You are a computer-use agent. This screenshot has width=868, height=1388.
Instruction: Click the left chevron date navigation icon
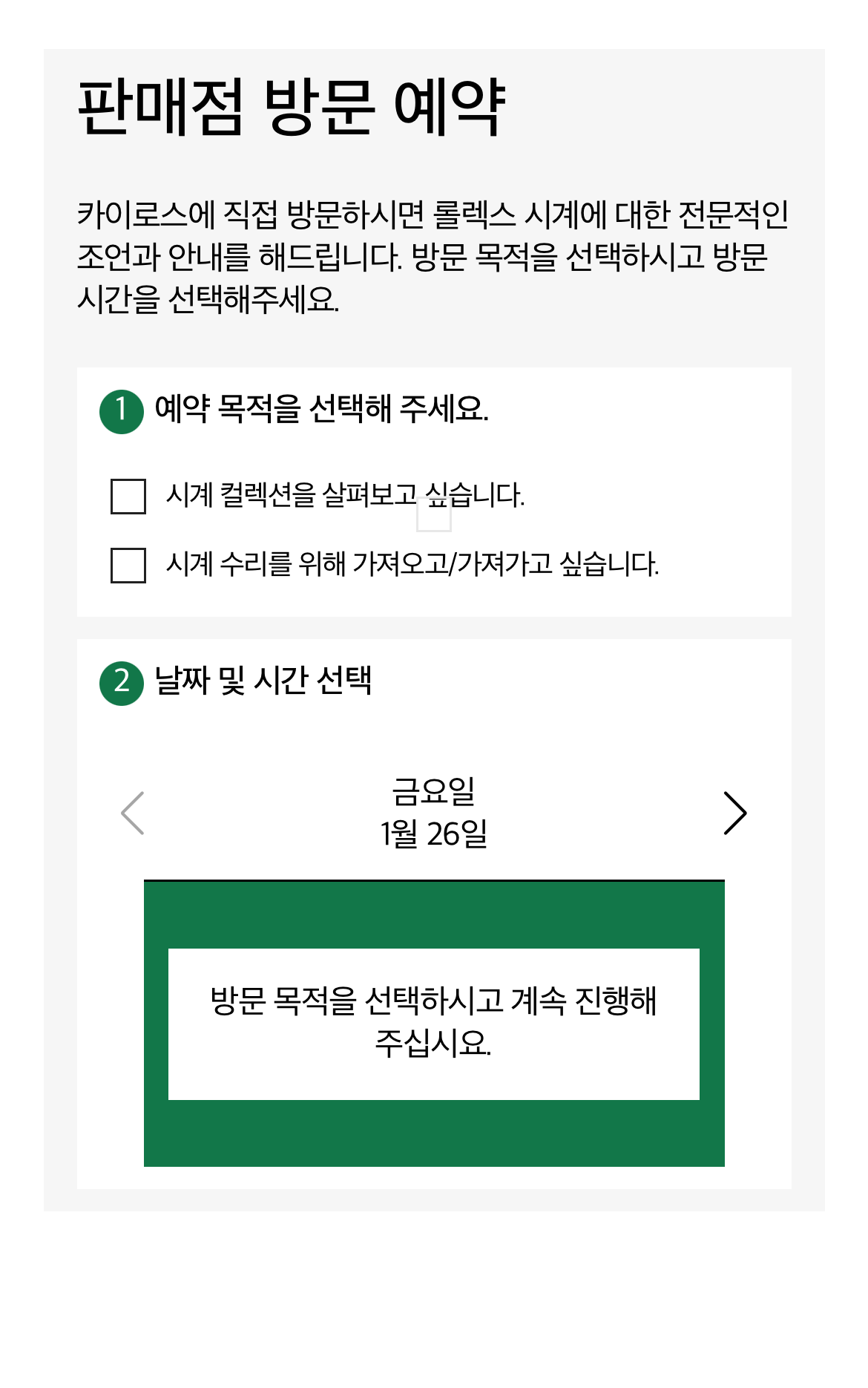tap(132, 814)
